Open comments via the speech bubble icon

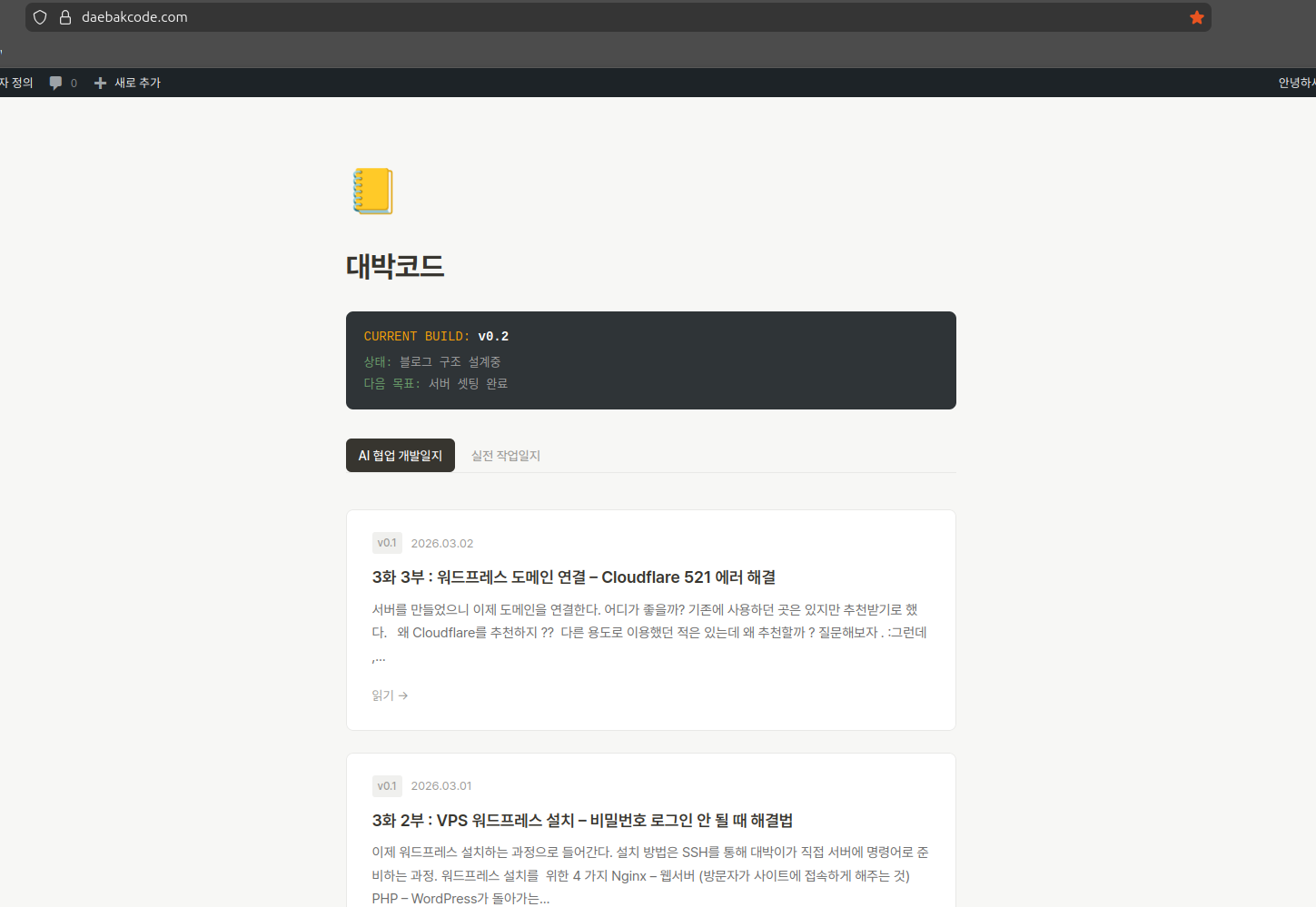pos(56,83)
